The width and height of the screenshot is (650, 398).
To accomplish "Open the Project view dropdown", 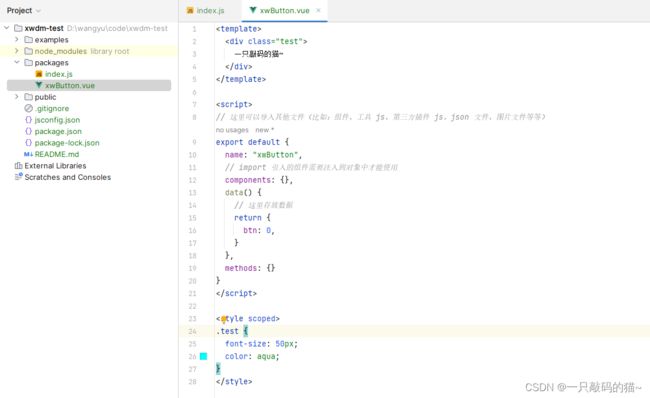I will click(x=24, y=10).
